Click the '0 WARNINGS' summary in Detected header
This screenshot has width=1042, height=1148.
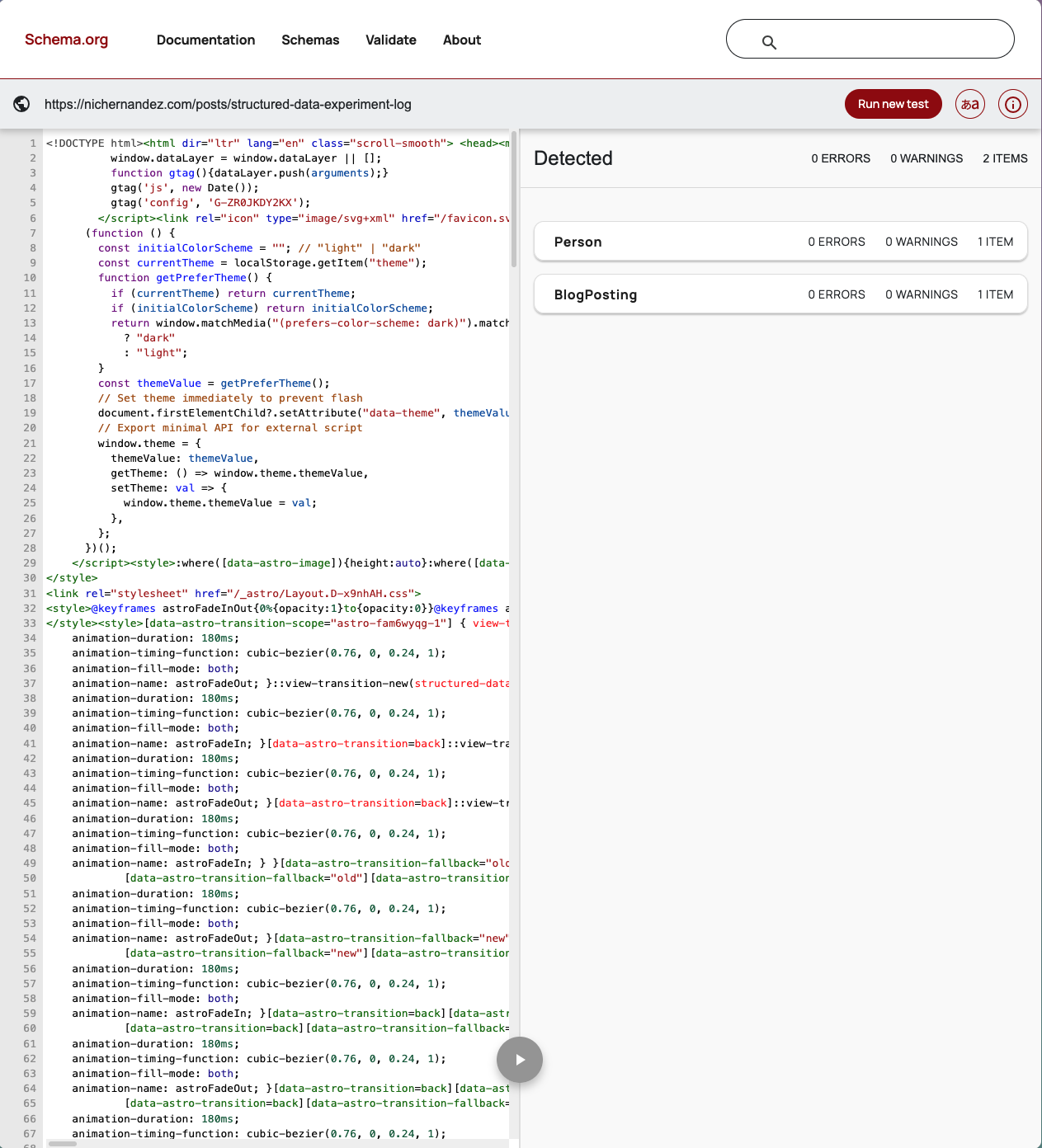(x=926, y=158)
